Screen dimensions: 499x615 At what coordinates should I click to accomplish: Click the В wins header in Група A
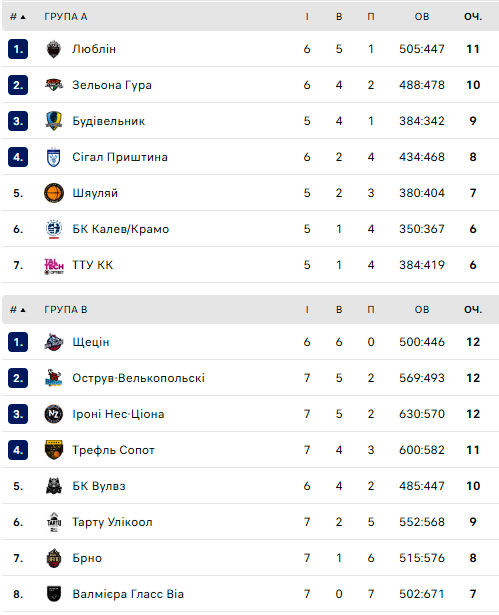click(x=339, y=16)
